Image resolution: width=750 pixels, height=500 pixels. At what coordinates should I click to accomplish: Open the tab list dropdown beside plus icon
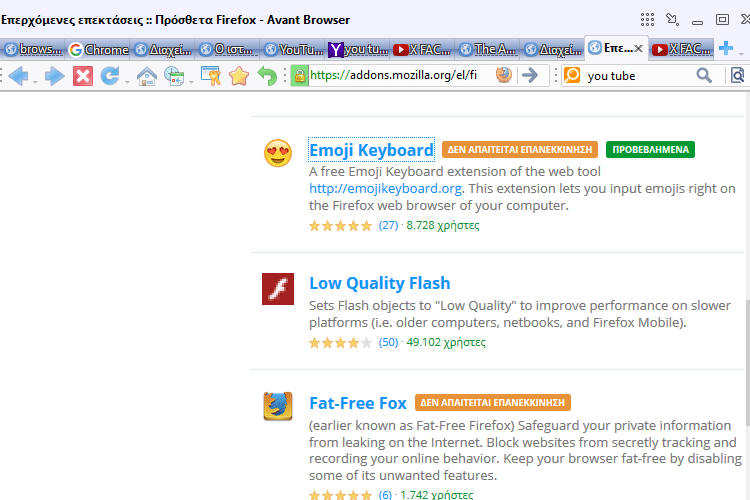pyautogui.click(x=741, y=54)
